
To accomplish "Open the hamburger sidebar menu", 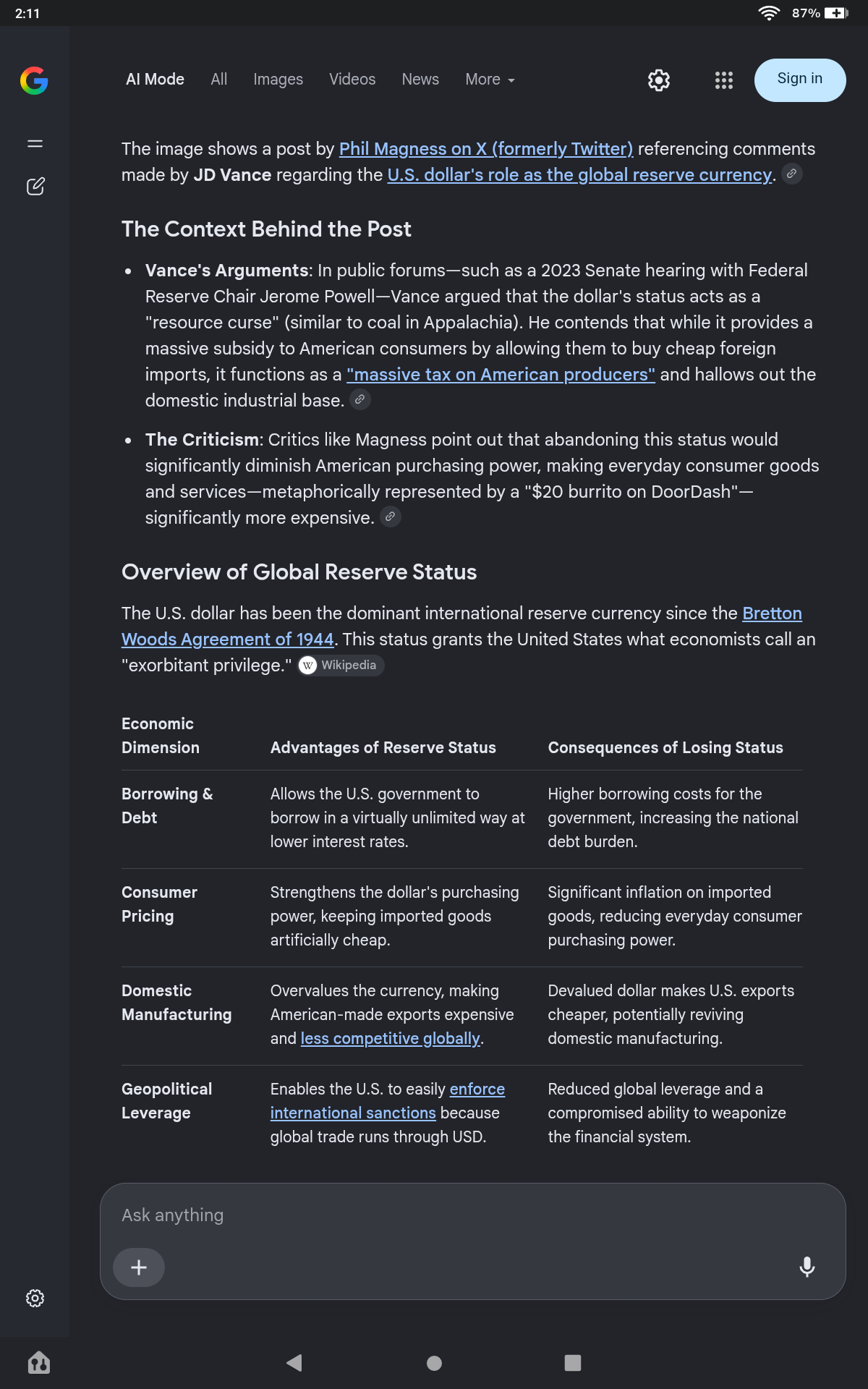I will (35, 144).
